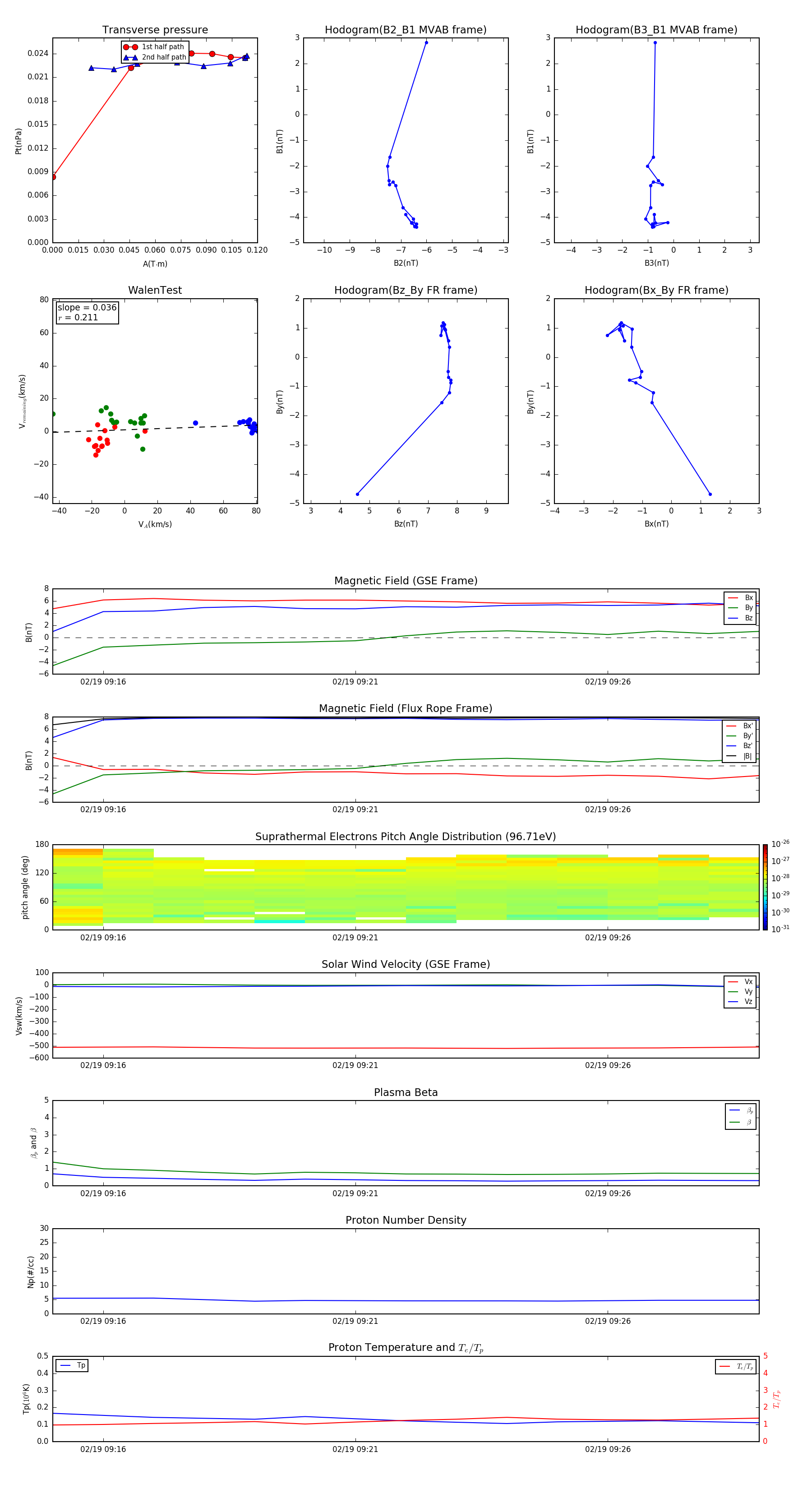Viewport: 812px width, 1489px height.
Task: Click the 'By' entry in GSE legend
Action: point(740,607)
